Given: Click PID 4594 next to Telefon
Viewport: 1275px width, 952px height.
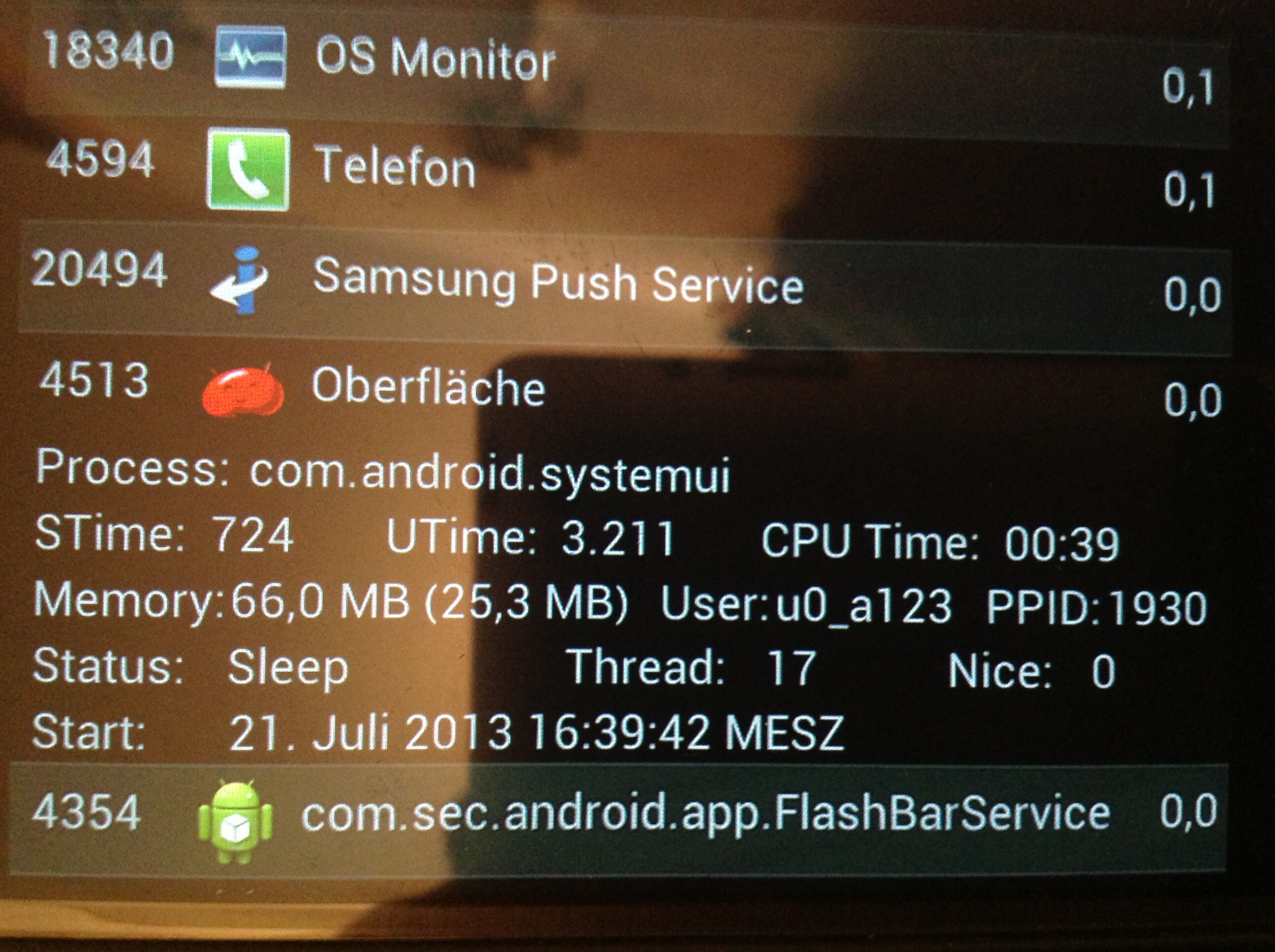Looking at the screenshot, I should pyautogui.click(x=100, y=158).
